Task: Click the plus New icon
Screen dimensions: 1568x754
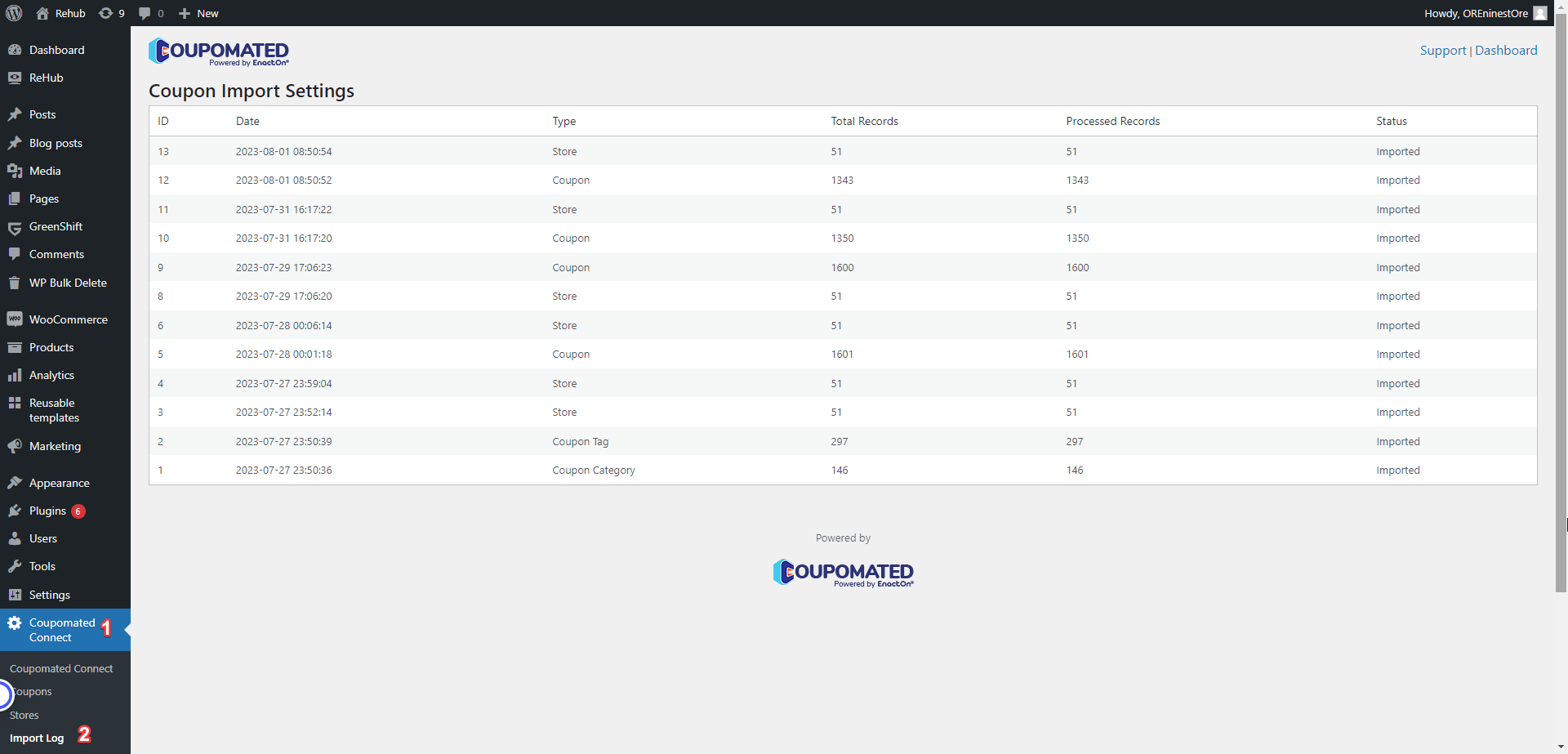Action: pos(185,13)
